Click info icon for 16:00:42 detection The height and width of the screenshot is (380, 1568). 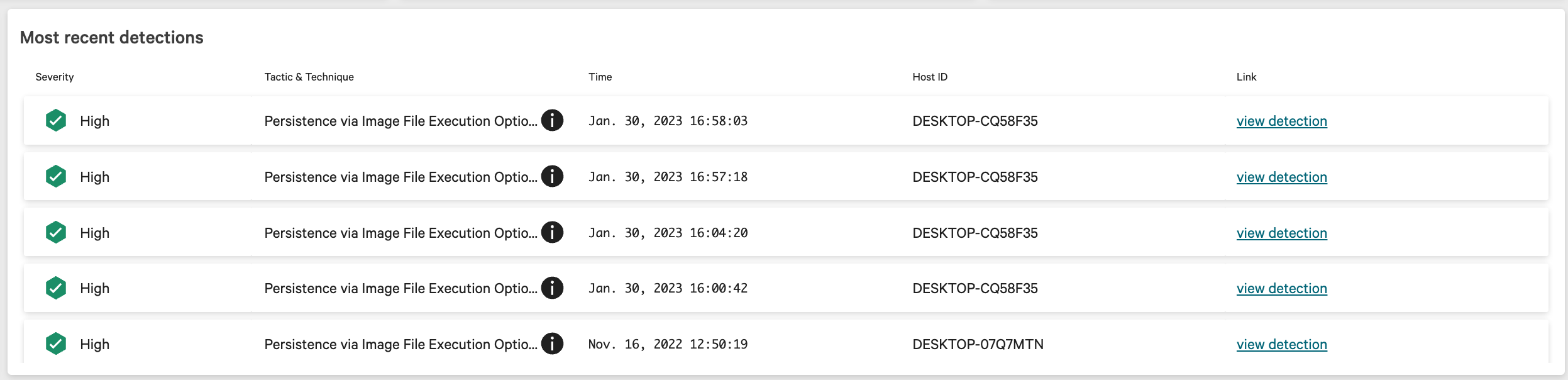point(552,288)
